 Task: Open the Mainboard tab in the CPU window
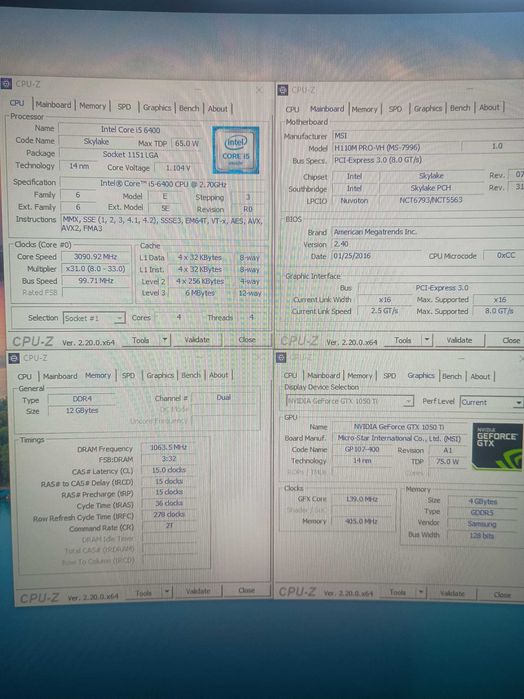click(x=54, y=105)
